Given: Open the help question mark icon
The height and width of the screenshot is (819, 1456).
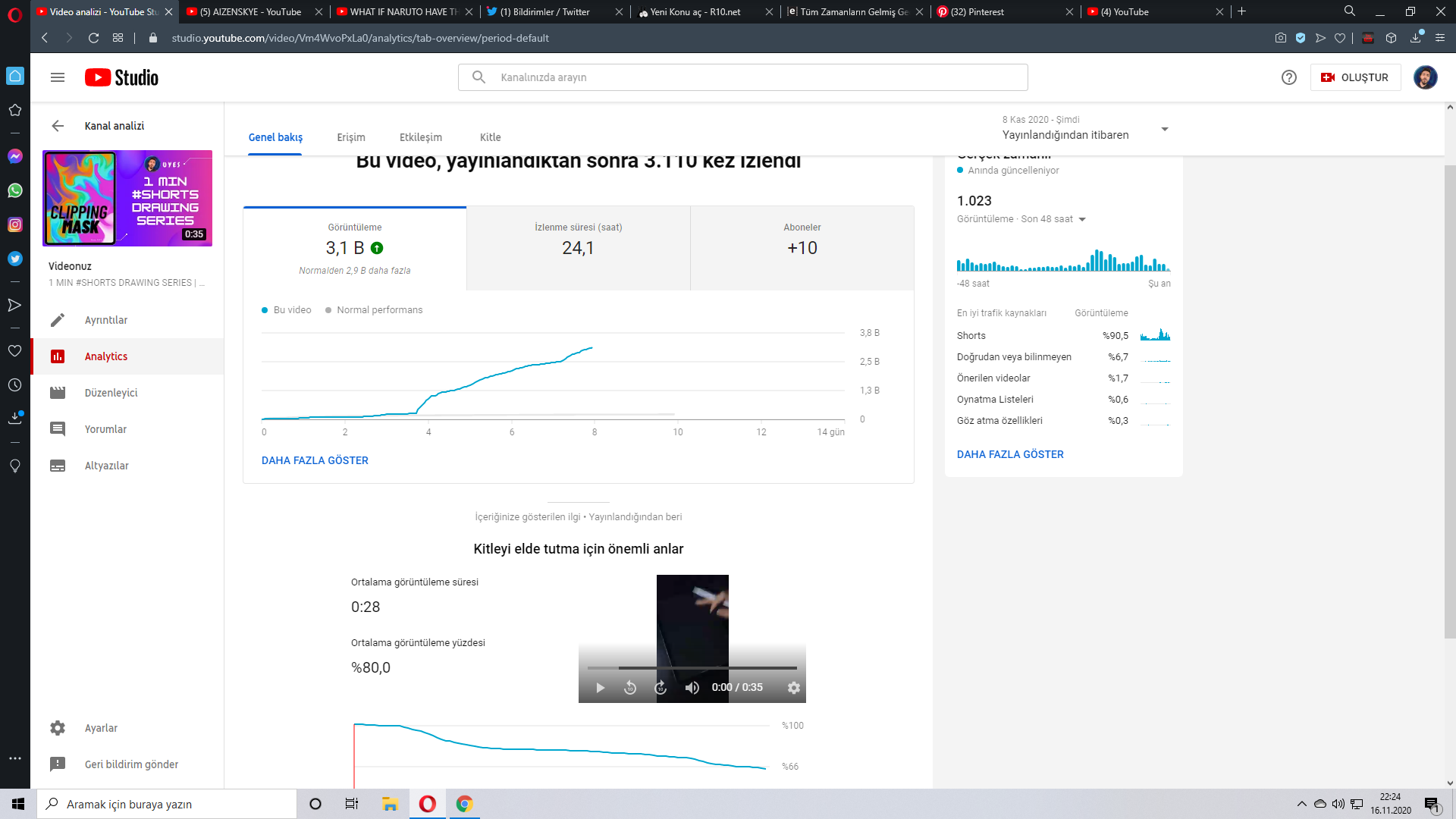Looking at the screenshot, I should coord(1289,77).
